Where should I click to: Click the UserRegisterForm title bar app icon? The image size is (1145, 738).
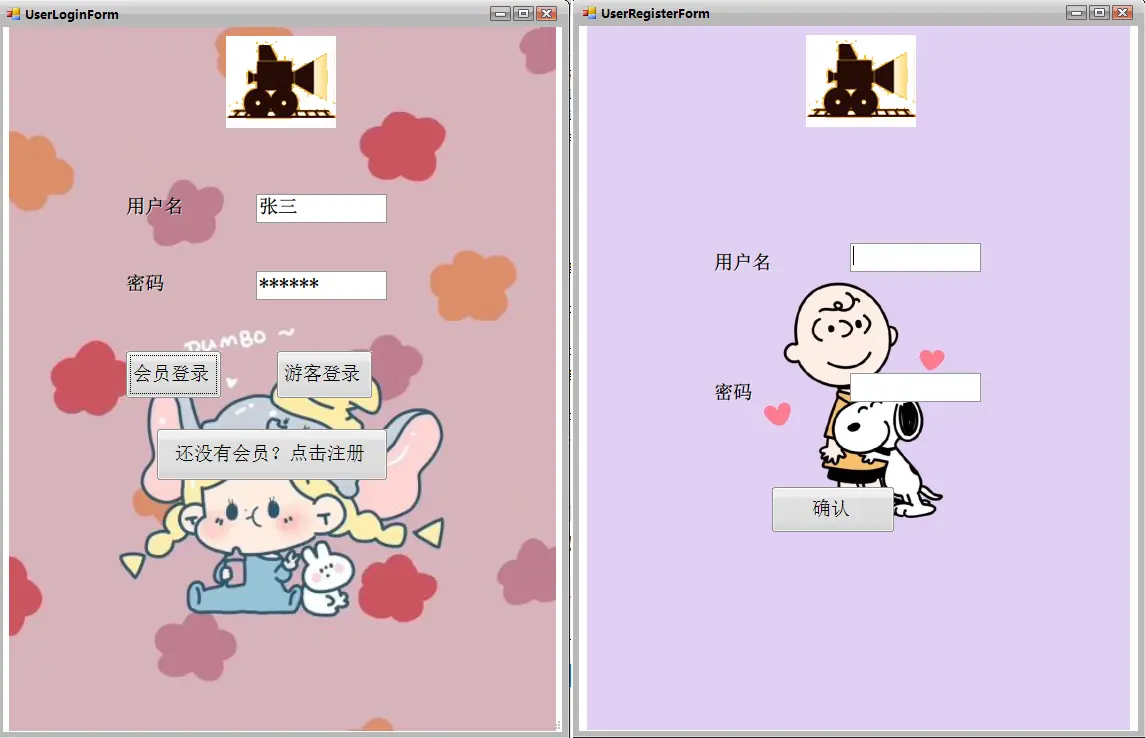pyautogui.click(x=589, y=13)
